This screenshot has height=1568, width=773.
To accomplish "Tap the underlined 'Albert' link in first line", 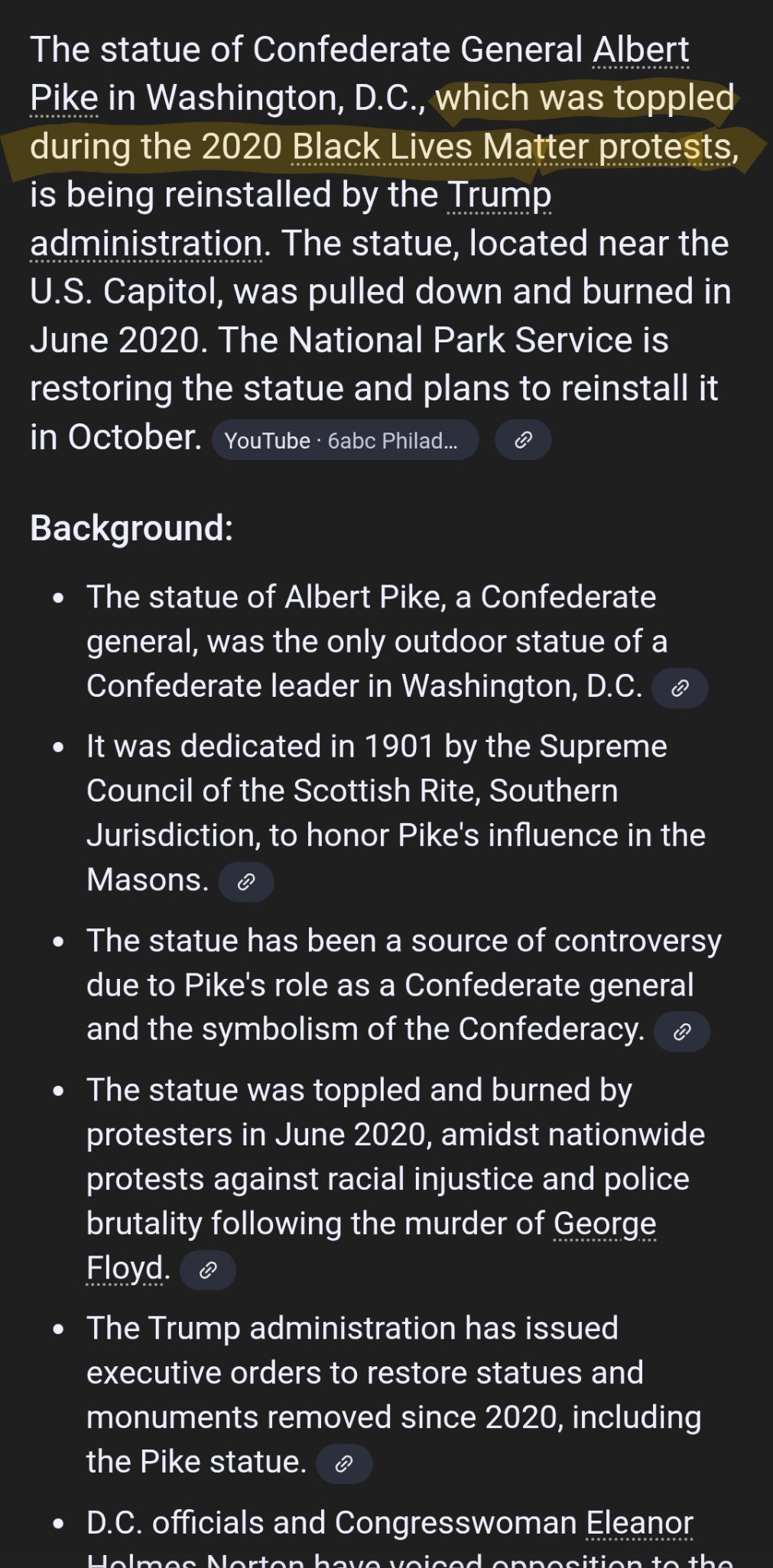I will pyautogui.click(x=641, y=50).
